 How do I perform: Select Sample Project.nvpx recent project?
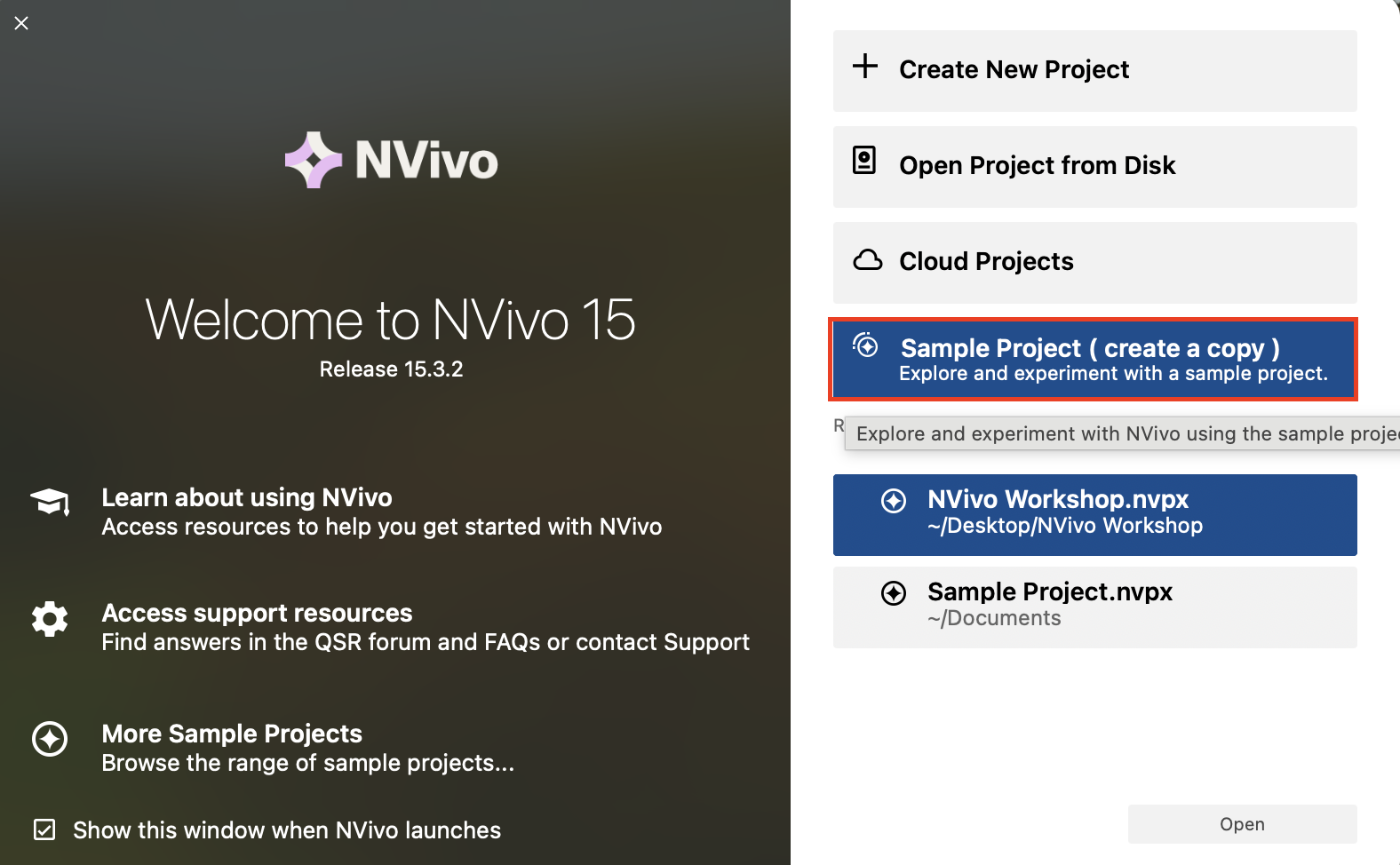(1094, 607)
